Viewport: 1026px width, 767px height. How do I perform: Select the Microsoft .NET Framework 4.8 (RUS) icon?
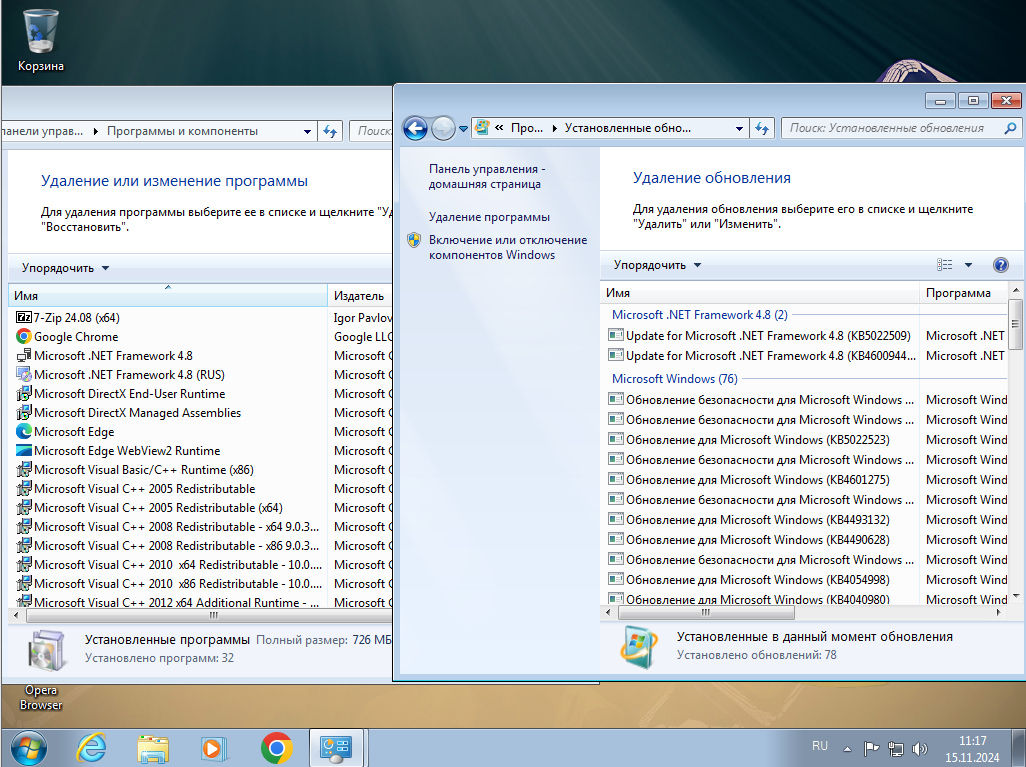(x=24, y=374)
